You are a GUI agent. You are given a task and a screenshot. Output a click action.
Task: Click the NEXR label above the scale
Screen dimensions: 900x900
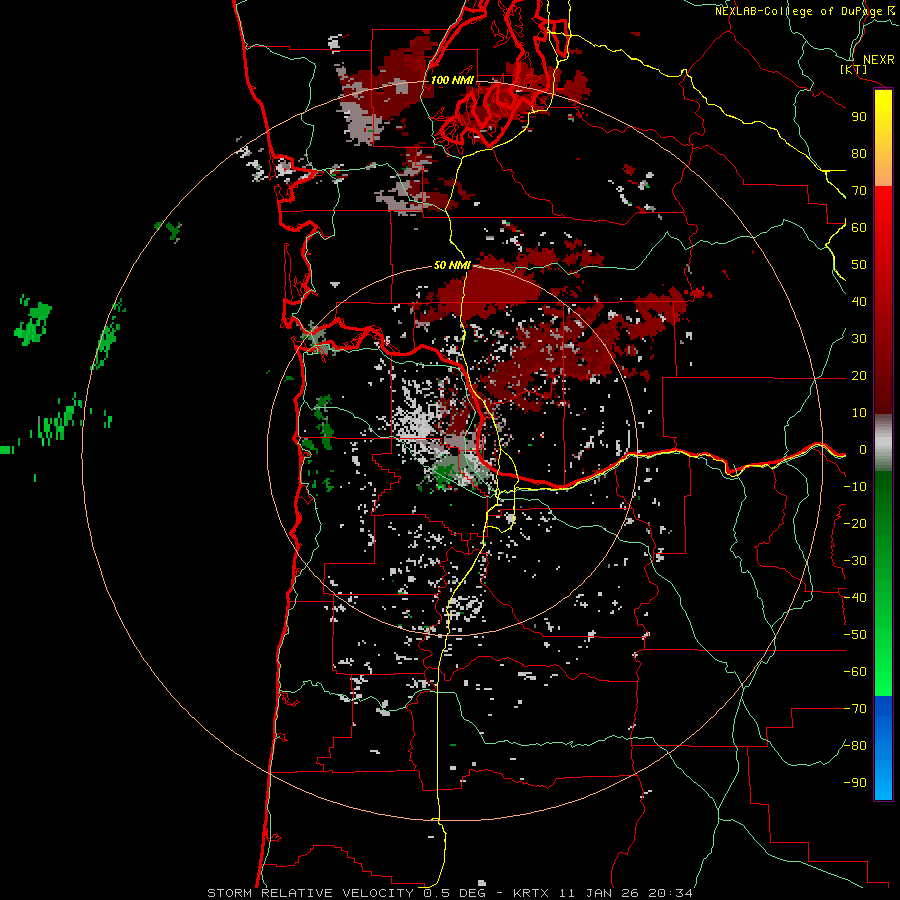(878, 60)
